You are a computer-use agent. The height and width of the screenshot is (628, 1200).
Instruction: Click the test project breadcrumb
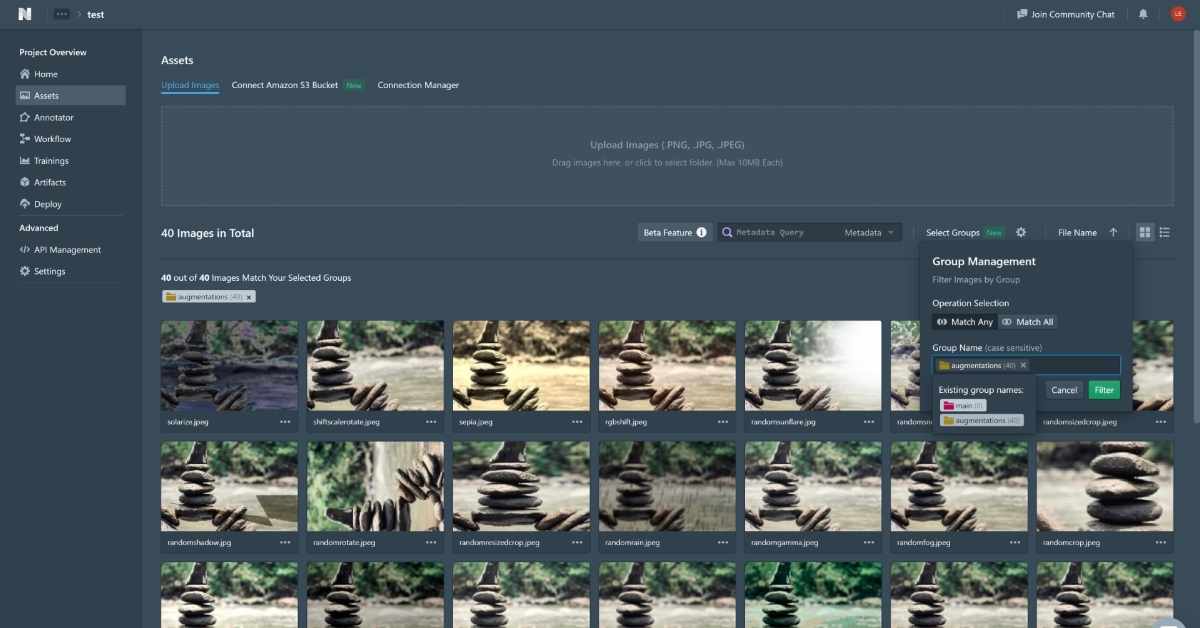click(96, 15)
